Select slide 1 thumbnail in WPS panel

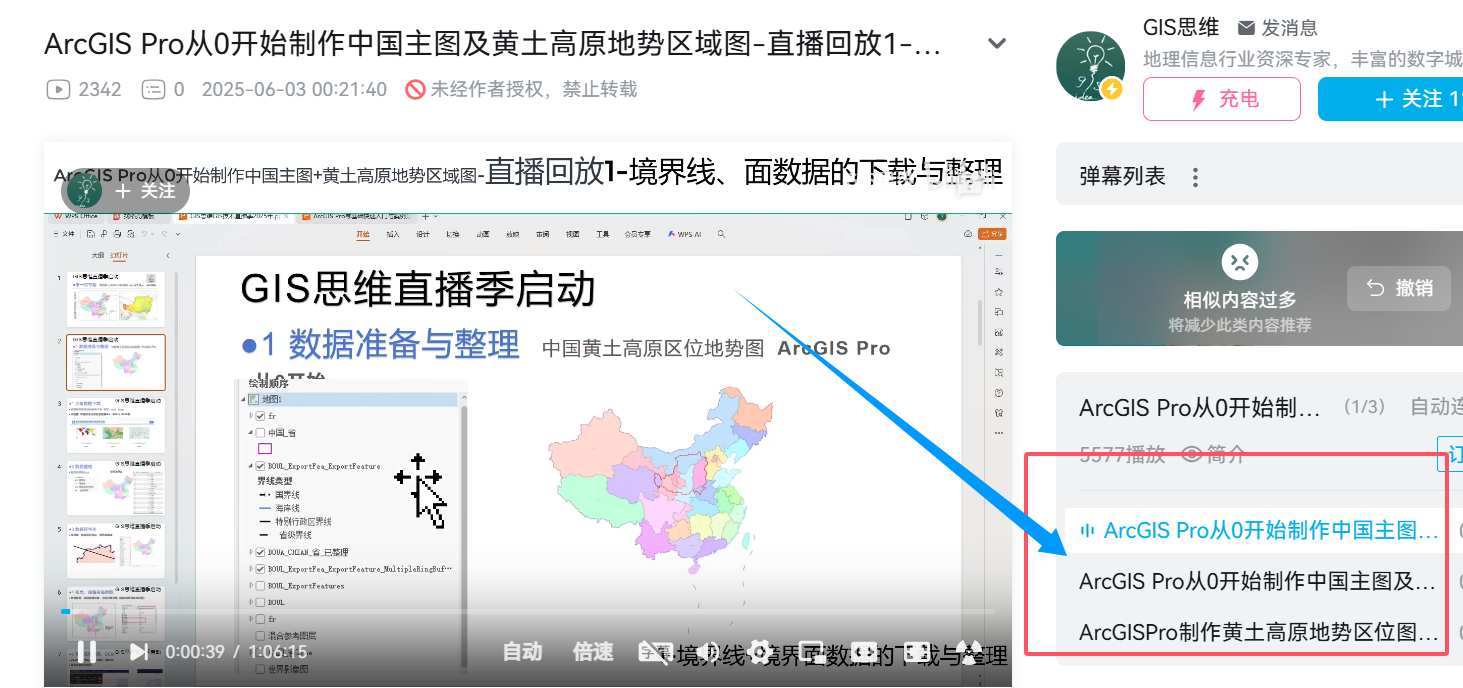pyautogui.click(x=116, y=299)
